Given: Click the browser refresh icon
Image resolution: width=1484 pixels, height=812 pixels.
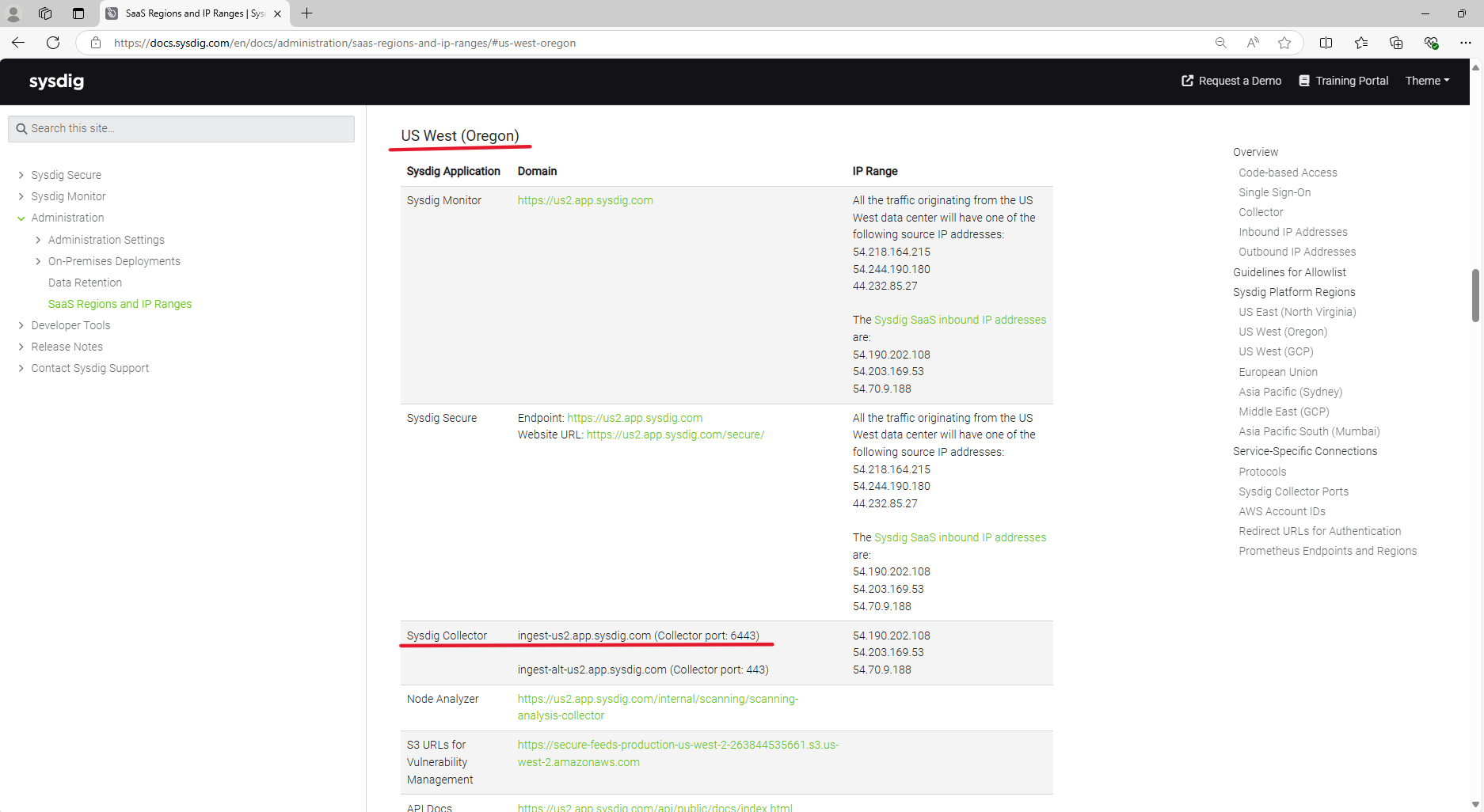Looking at the screenshot, I should click(53, 43).
